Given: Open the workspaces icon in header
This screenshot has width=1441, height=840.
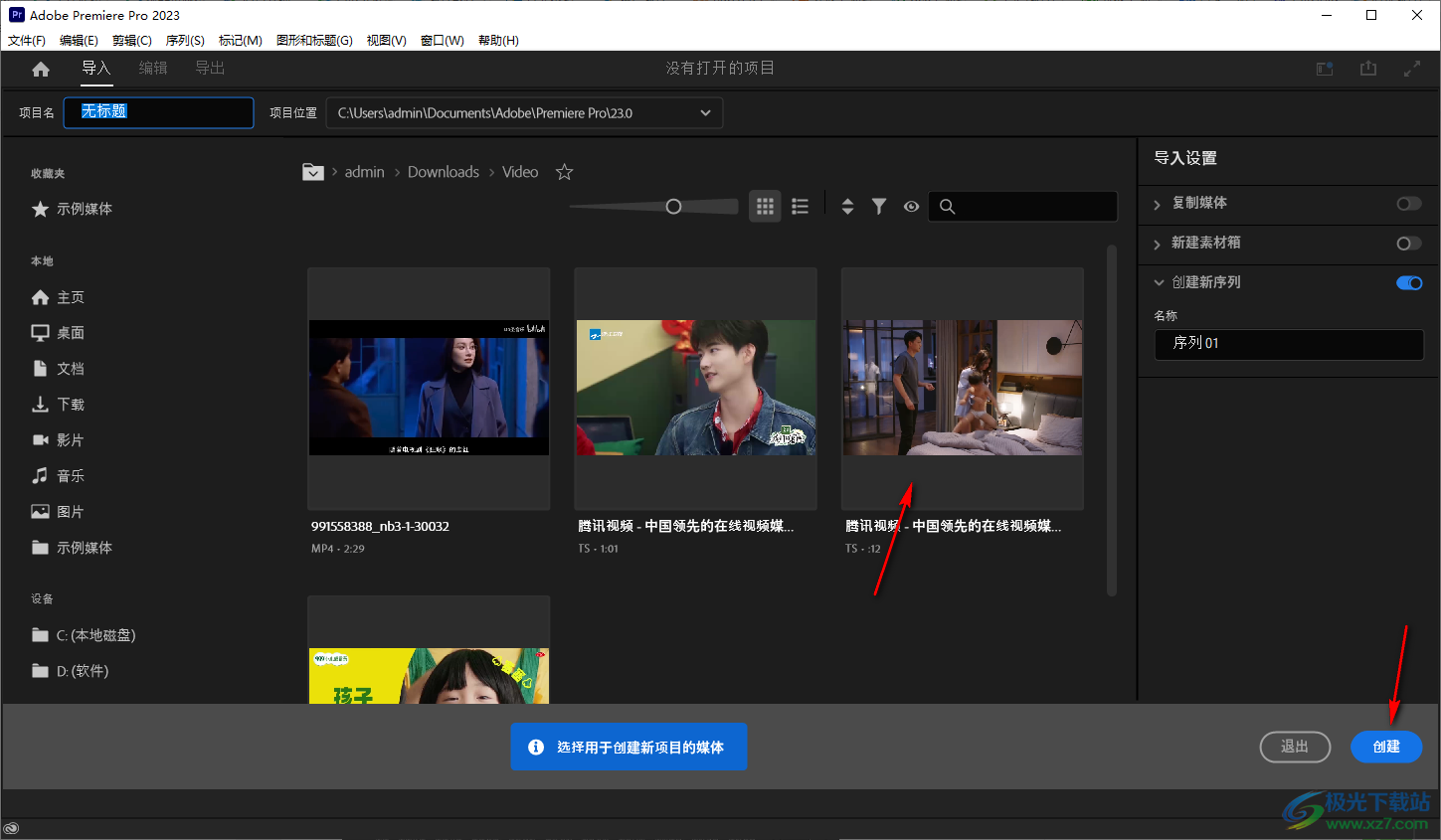Looking at the screenshot, I should pos(1325,69).
